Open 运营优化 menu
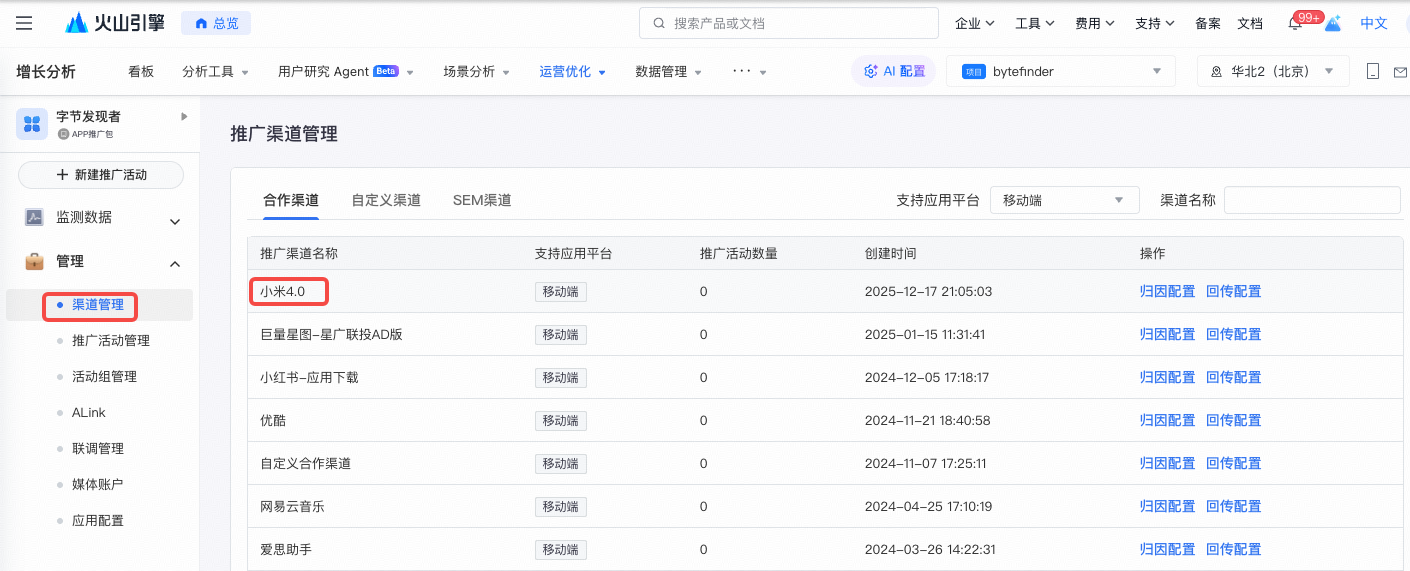This screenshot has height=571, width=1410. coord(572,72)
